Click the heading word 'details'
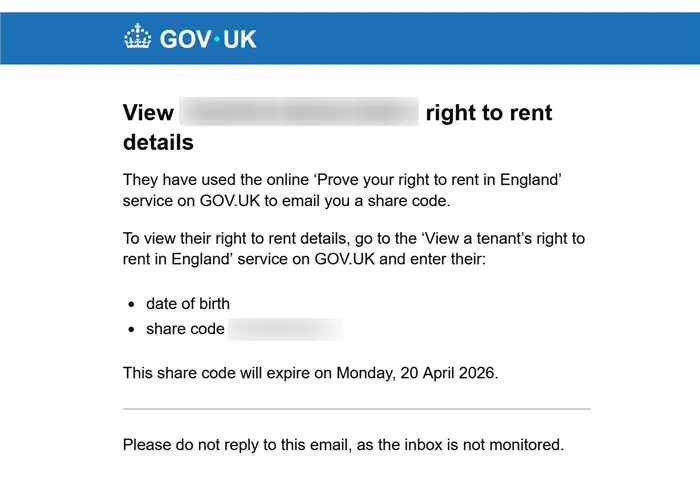The image size is (700, 477). click(x=158, y=142)
